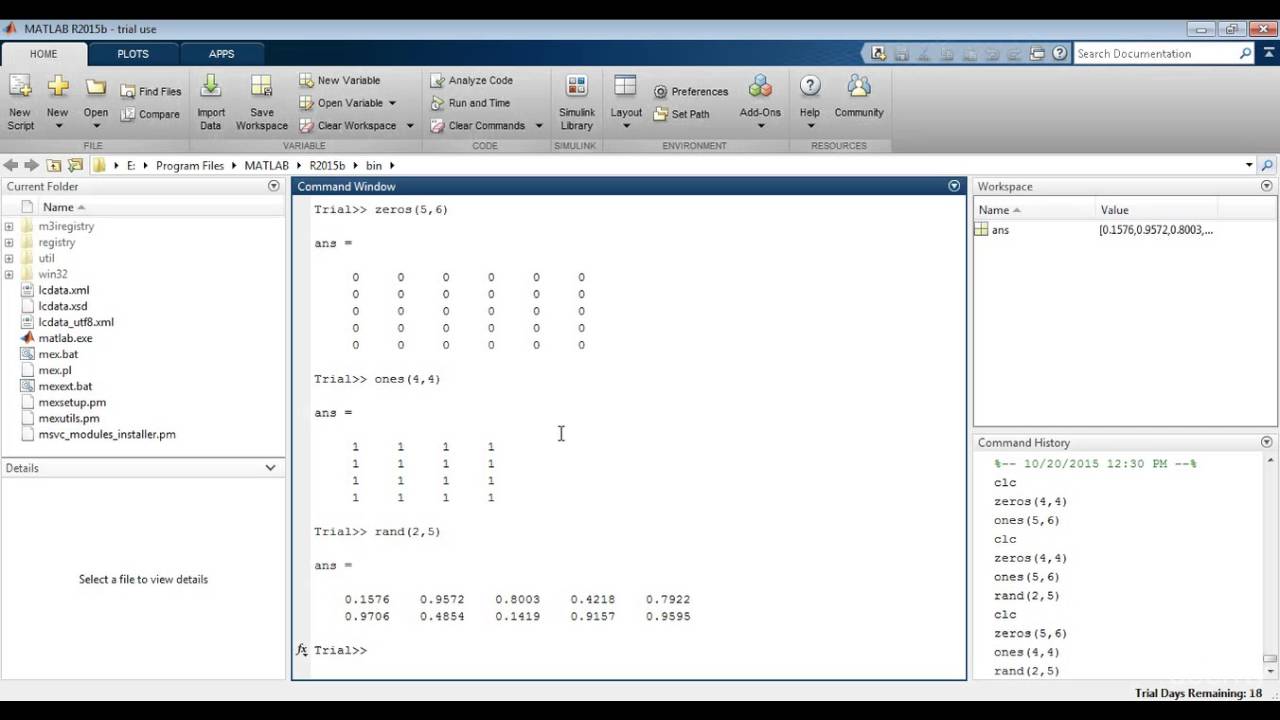This screenshot has height=720, width=1280.
Task: Switch to the HOME tab
Action: tap(43, 54)
